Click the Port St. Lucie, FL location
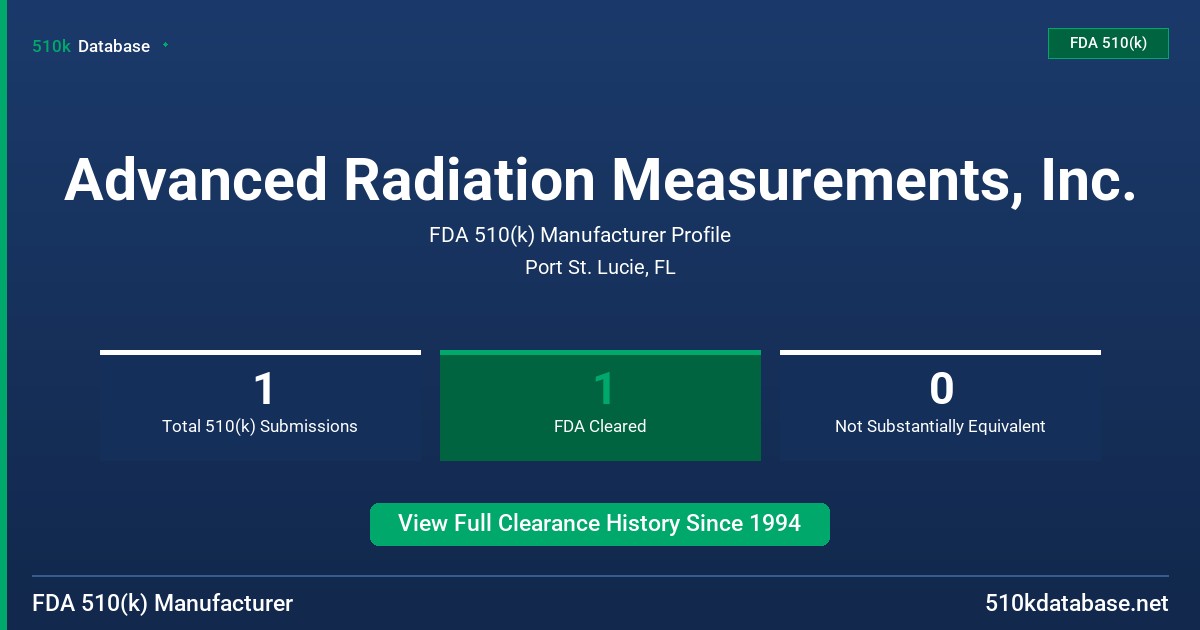 pos(600,268)
